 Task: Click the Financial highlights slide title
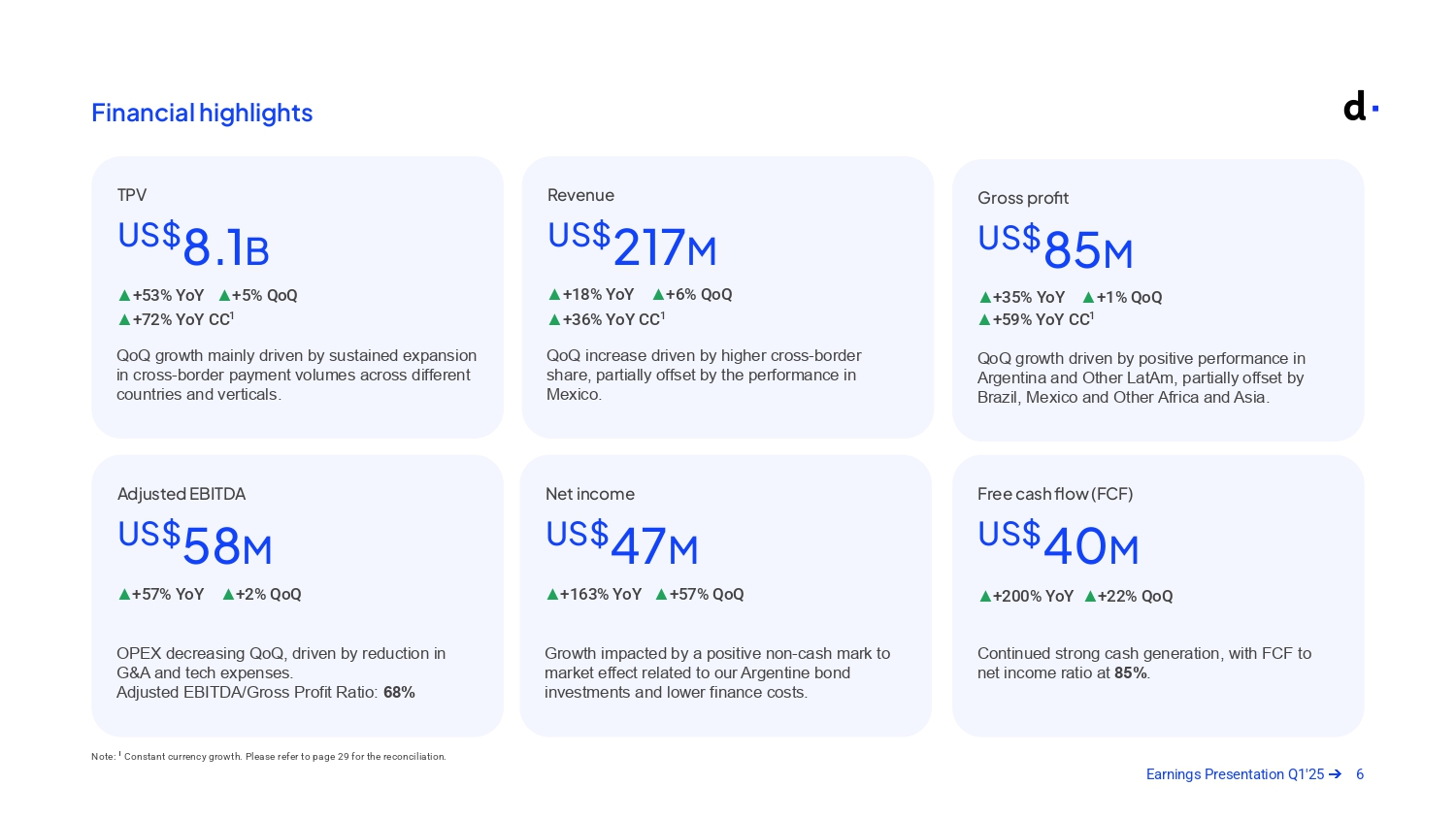202,114
